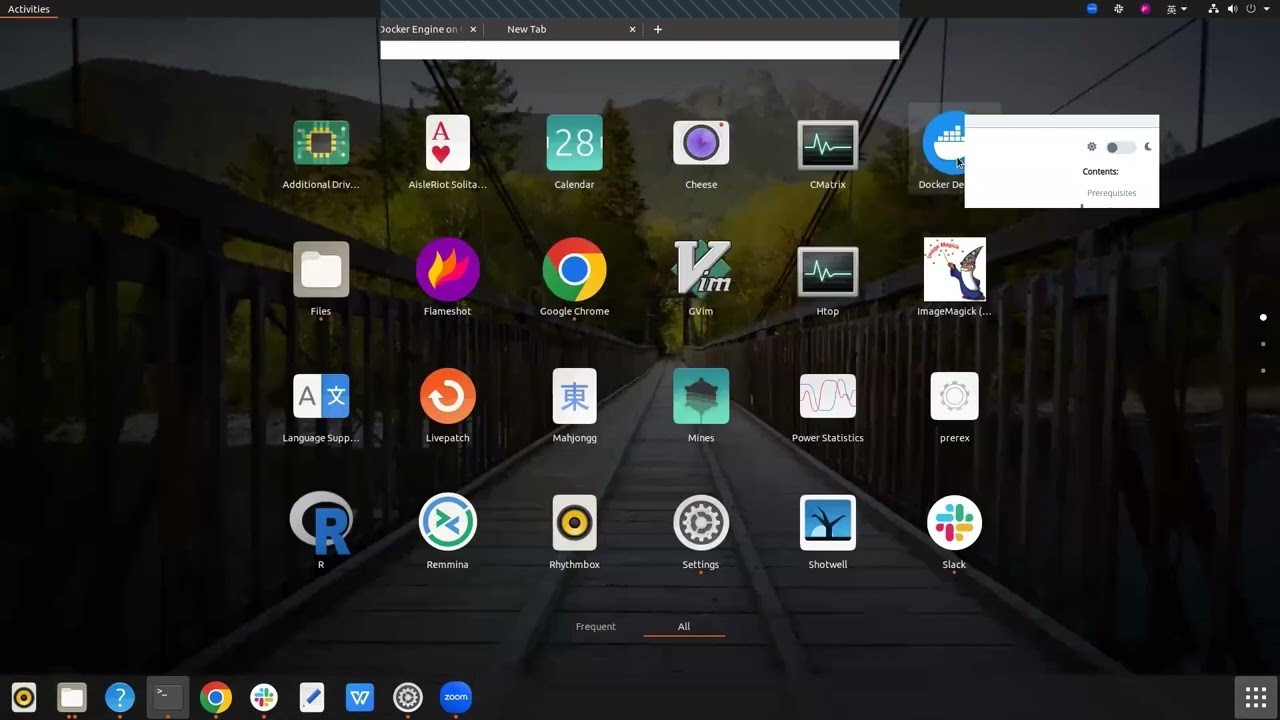Open the system power menu arrow
Viewport: 1280px width, 720px height.
tap(1268, 9)
